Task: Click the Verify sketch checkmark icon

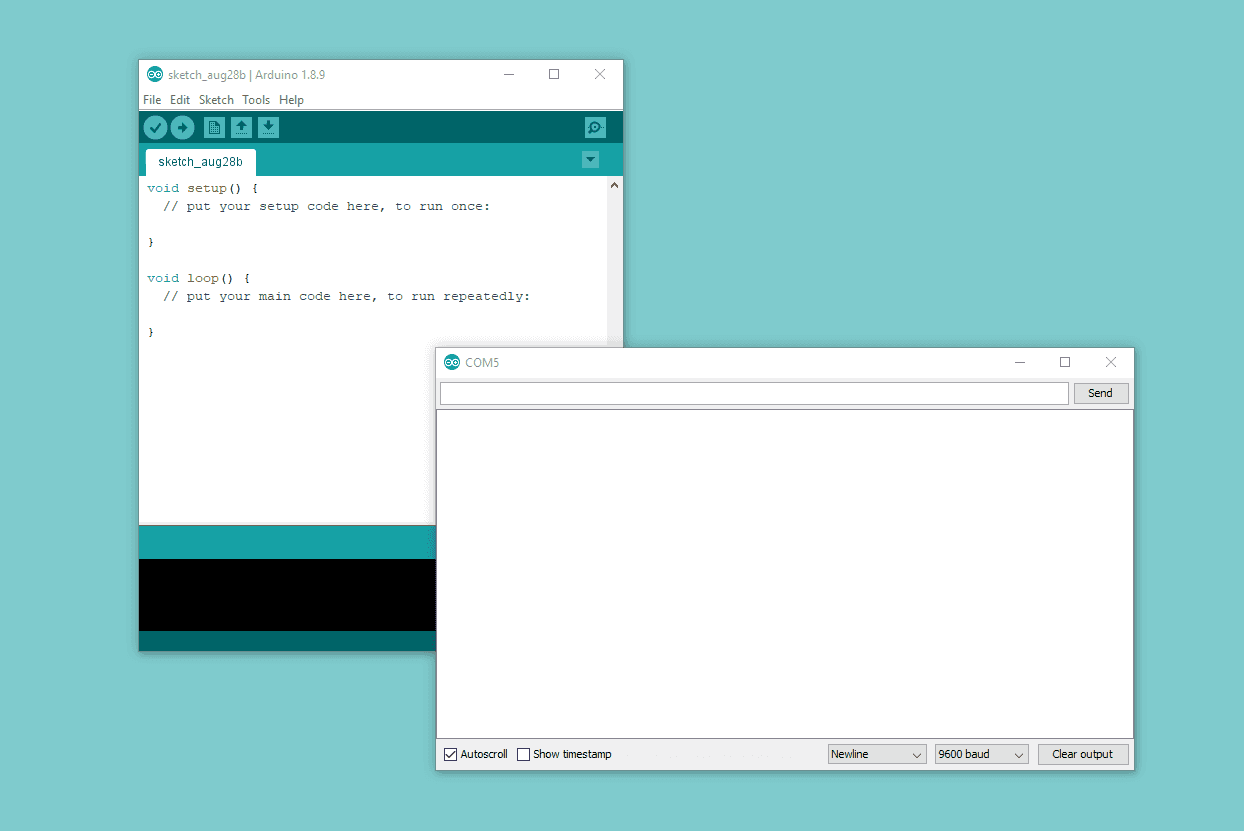Action: point(155,127)
